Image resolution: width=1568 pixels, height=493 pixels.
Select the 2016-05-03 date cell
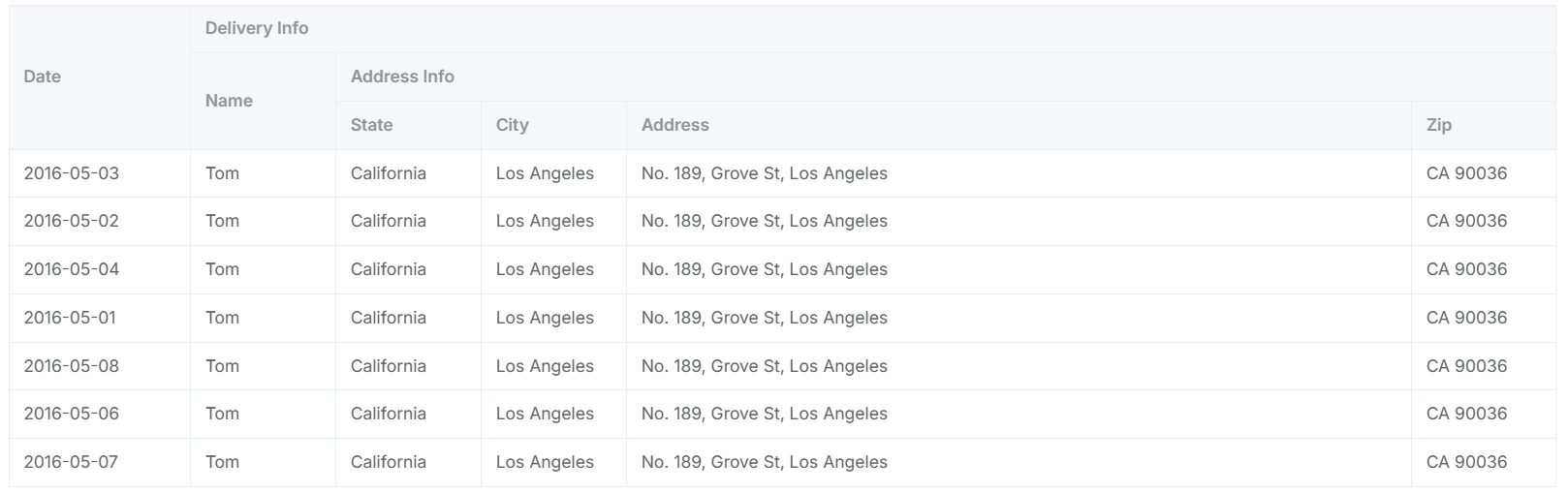point(72,173)
